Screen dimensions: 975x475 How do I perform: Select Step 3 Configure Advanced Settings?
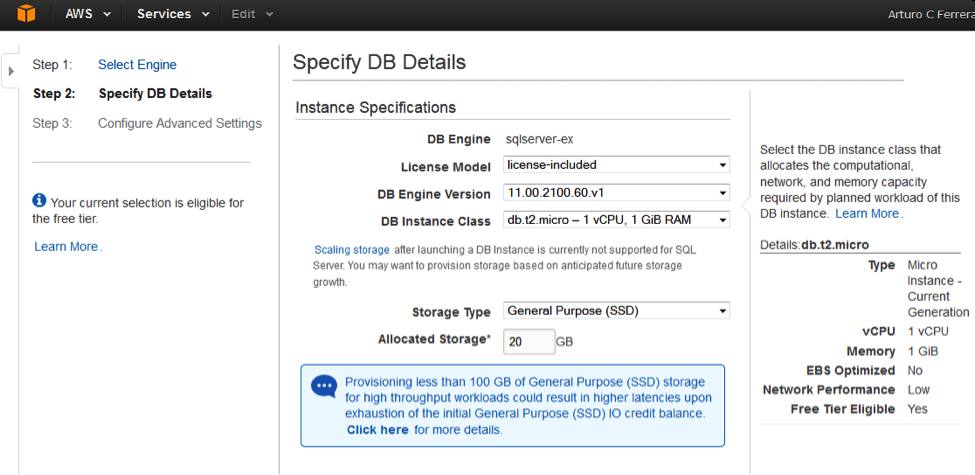point(180,123)
